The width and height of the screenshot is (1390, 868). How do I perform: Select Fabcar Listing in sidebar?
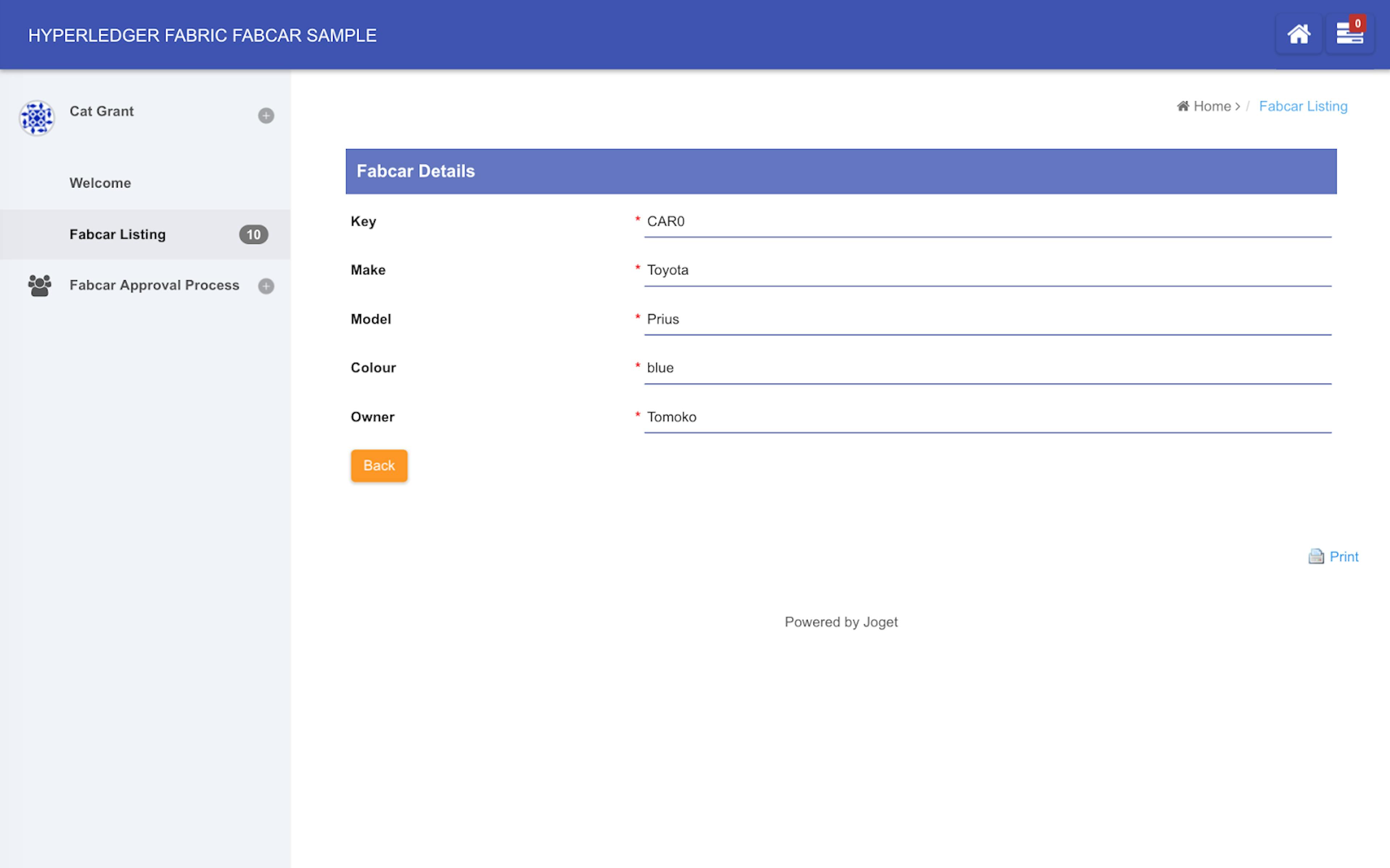pos(118,234)
